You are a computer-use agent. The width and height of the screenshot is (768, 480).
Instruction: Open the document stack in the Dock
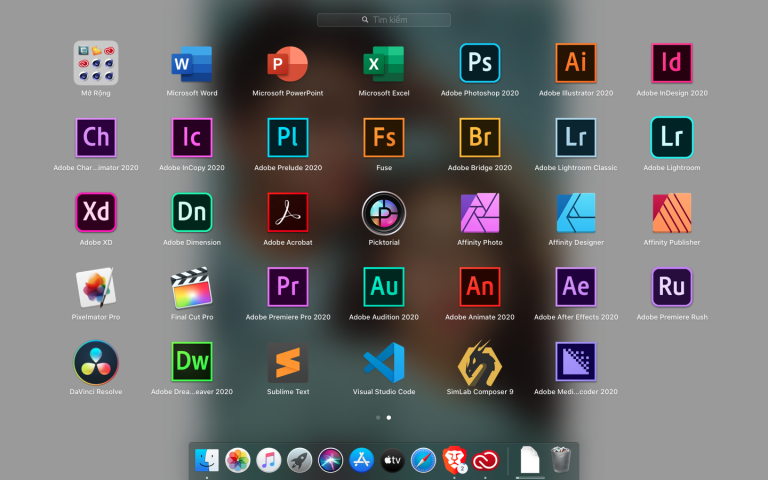click(x=530, y=460)
